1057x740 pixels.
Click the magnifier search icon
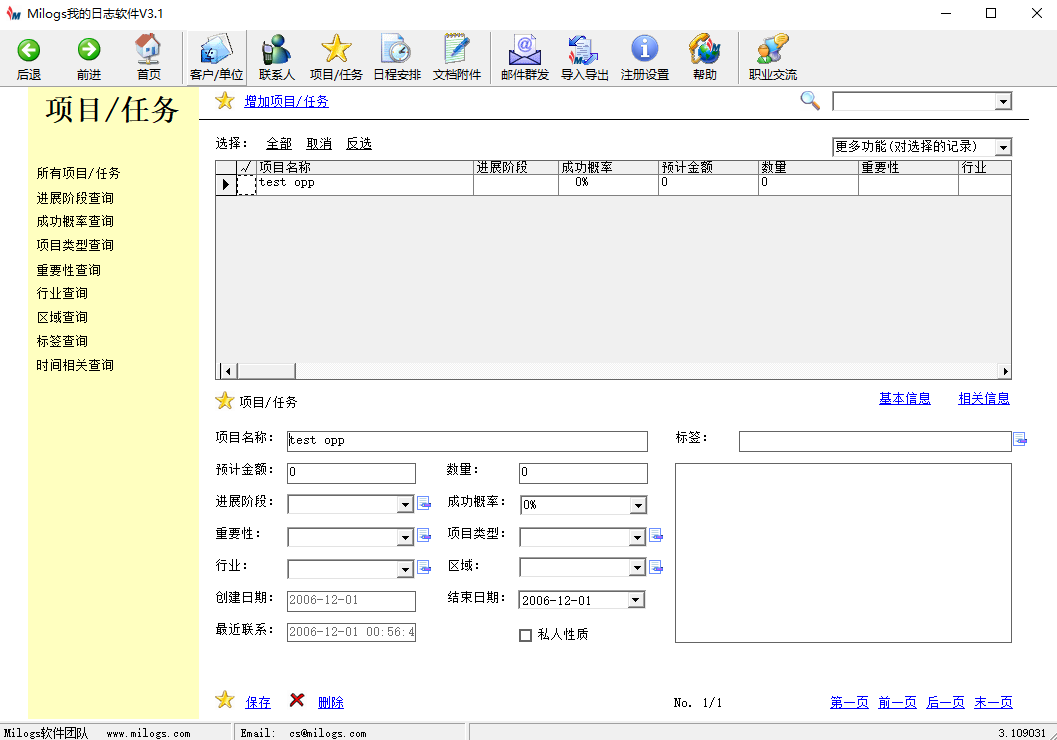(x=809, y=101)
